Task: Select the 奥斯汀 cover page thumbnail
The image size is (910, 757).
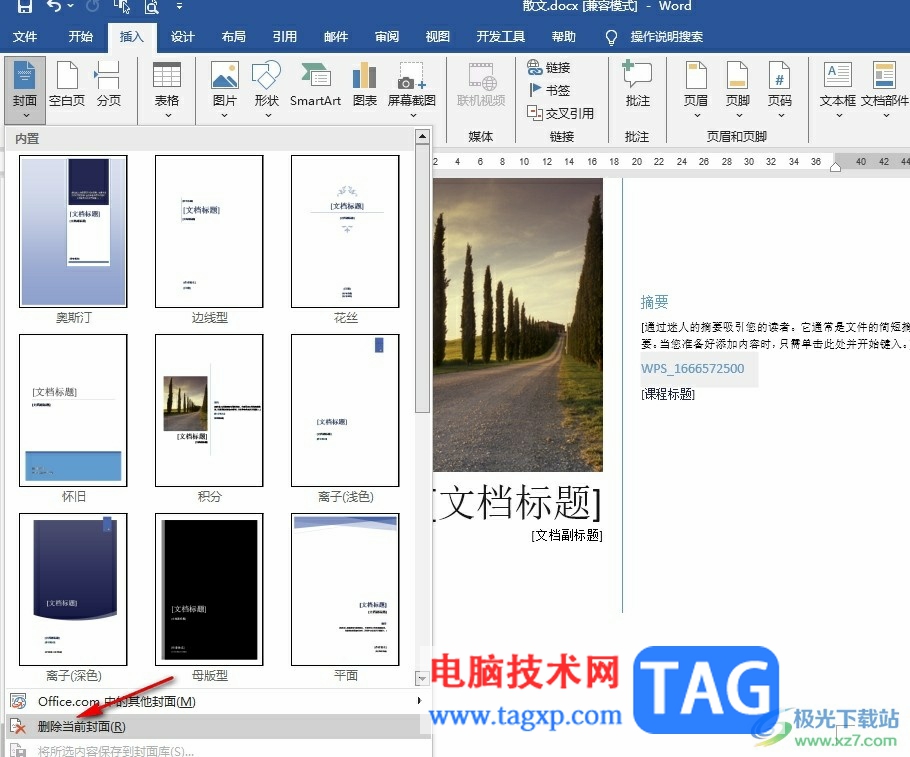Action: pyautogui.click(x=73, y=231)
